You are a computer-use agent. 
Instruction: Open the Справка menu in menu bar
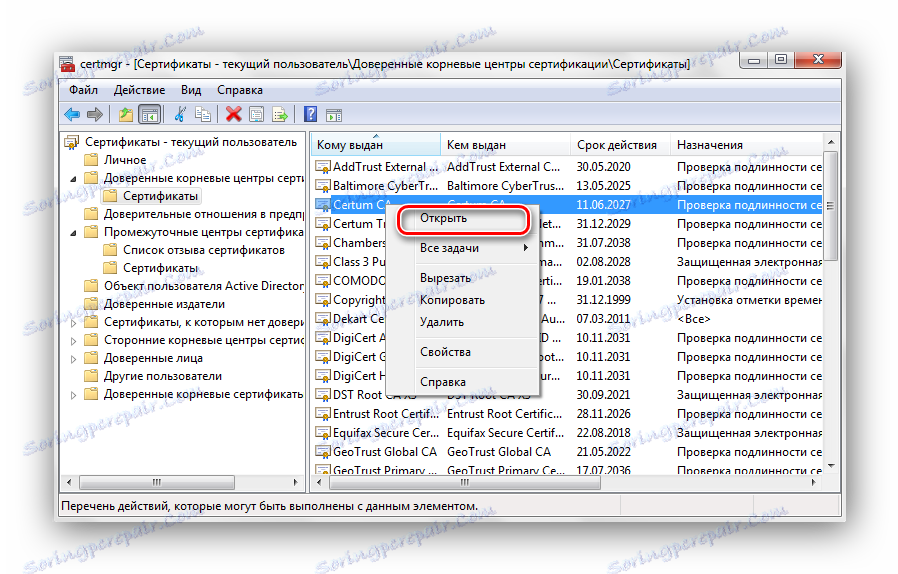point(239,90)
